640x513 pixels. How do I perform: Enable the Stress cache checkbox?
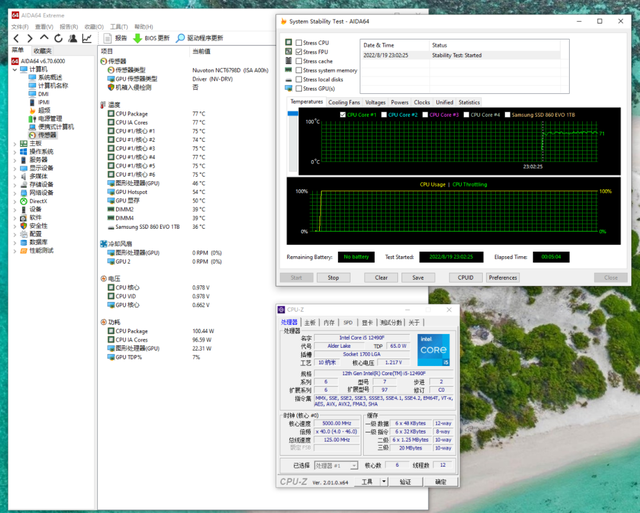pyautogui.click(x=299, y=61)
